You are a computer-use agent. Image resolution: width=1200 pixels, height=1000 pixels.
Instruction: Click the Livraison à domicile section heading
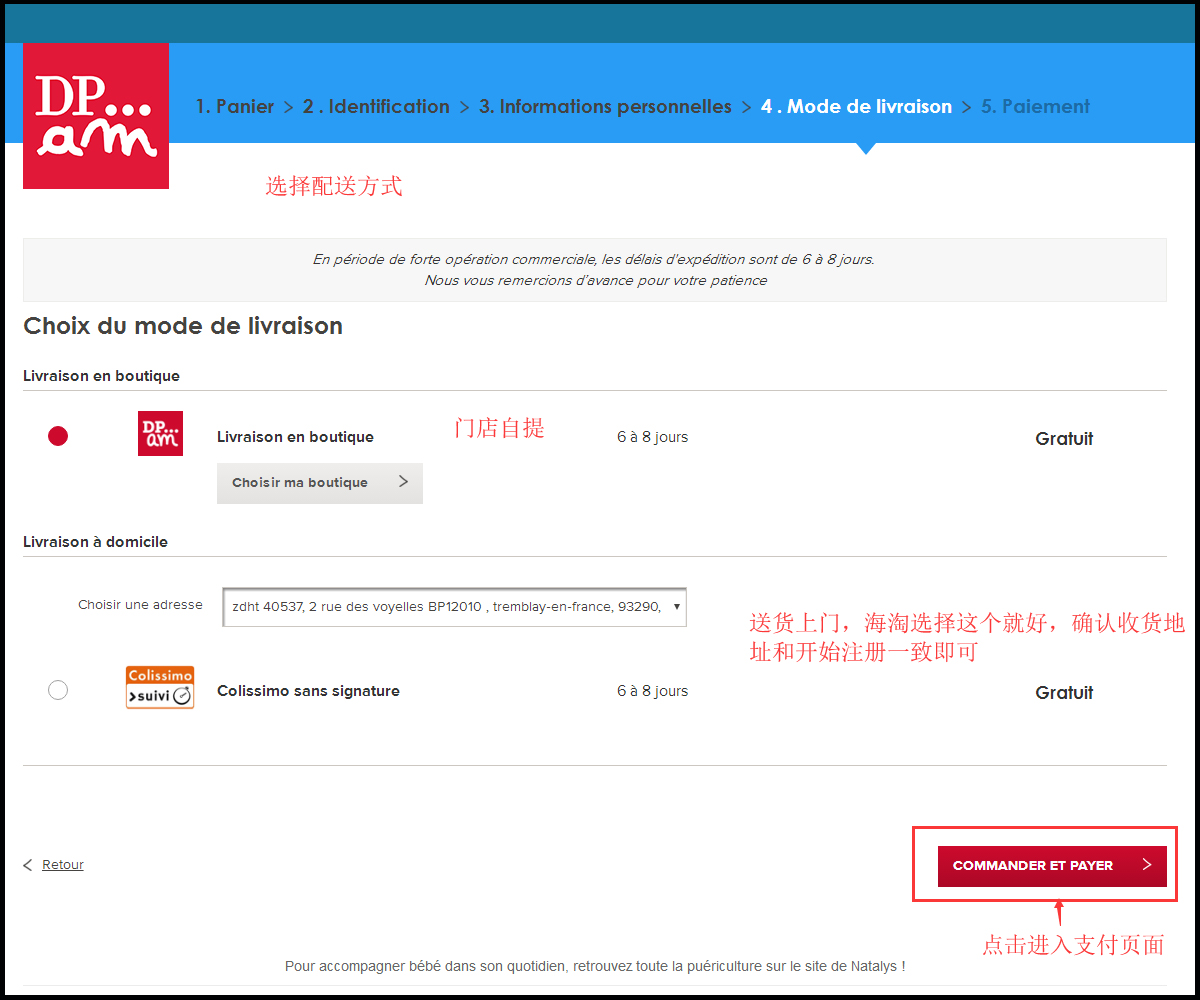click(95, 542)
